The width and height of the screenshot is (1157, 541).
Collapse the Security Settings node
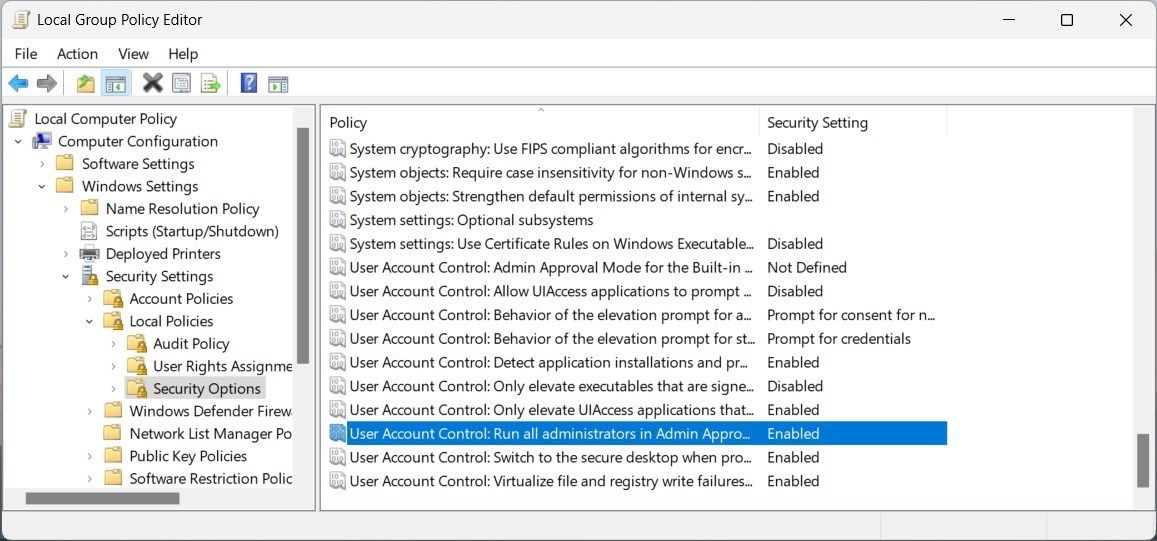click(x=66, y=277)
